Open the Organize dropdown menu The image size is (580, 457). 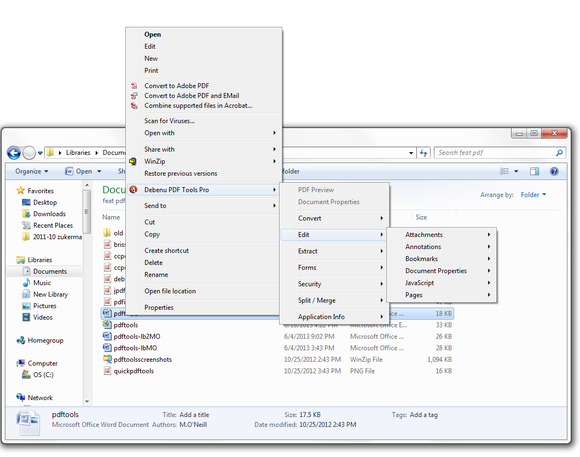31,171
